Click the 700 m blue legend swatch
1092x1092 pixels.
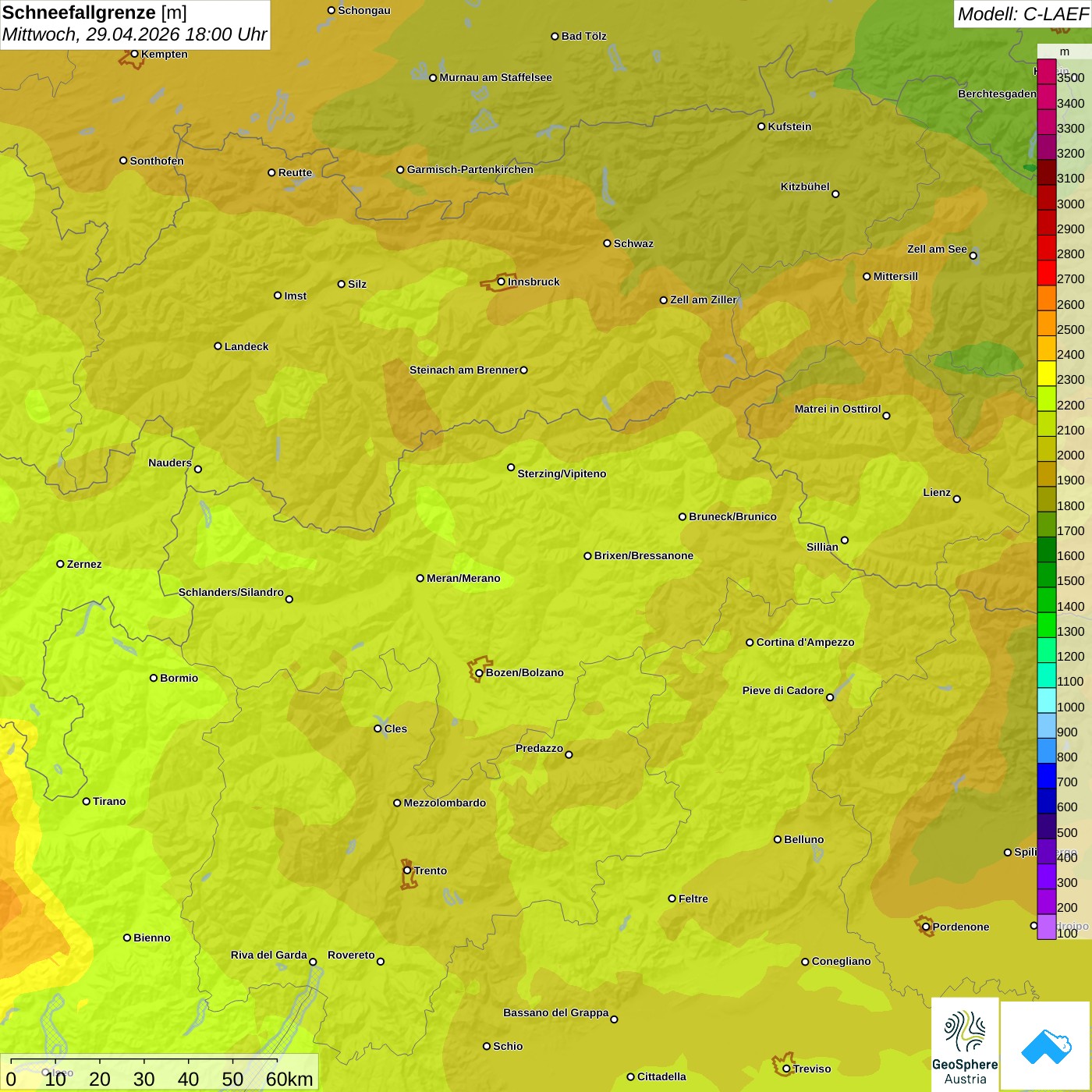pos(1046,775)
